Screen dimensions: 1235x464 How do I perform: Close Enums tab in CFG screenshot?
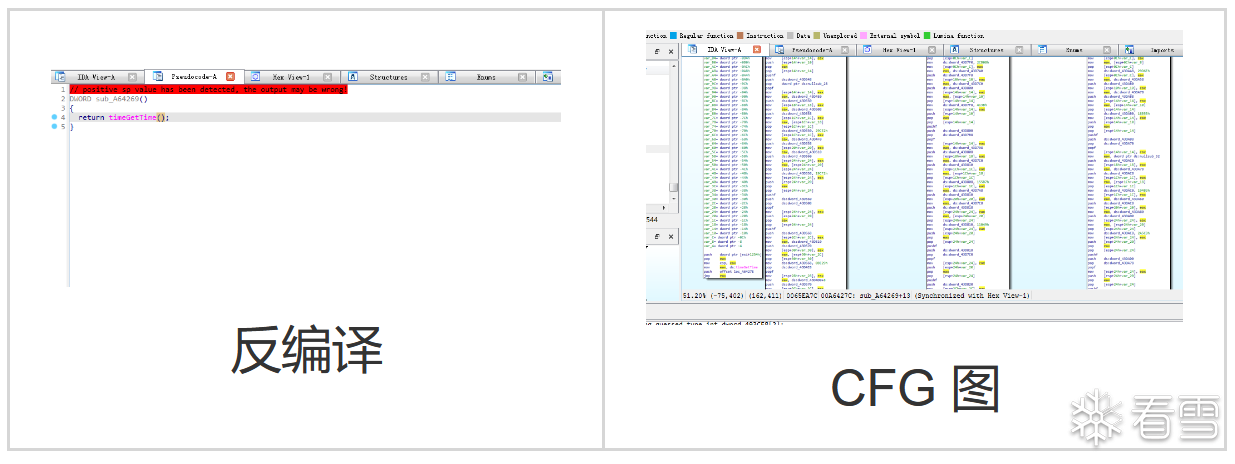(1107, 49)
